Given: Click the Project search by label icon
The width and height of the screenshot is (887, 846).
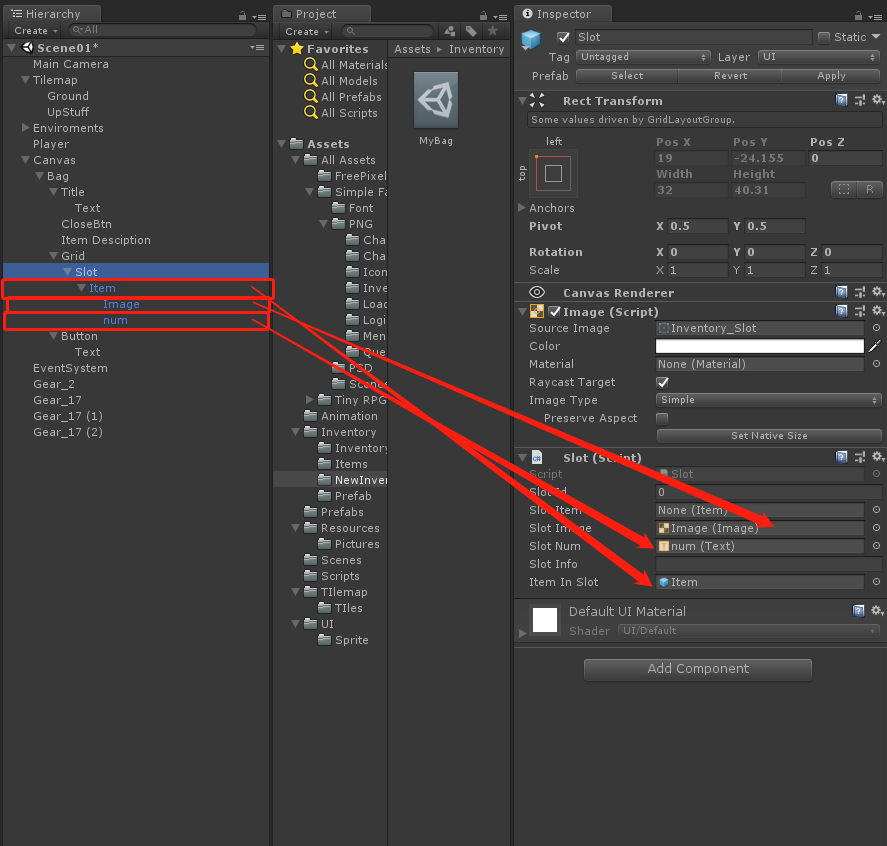Looking at the screenshot, I should point(471,31).
